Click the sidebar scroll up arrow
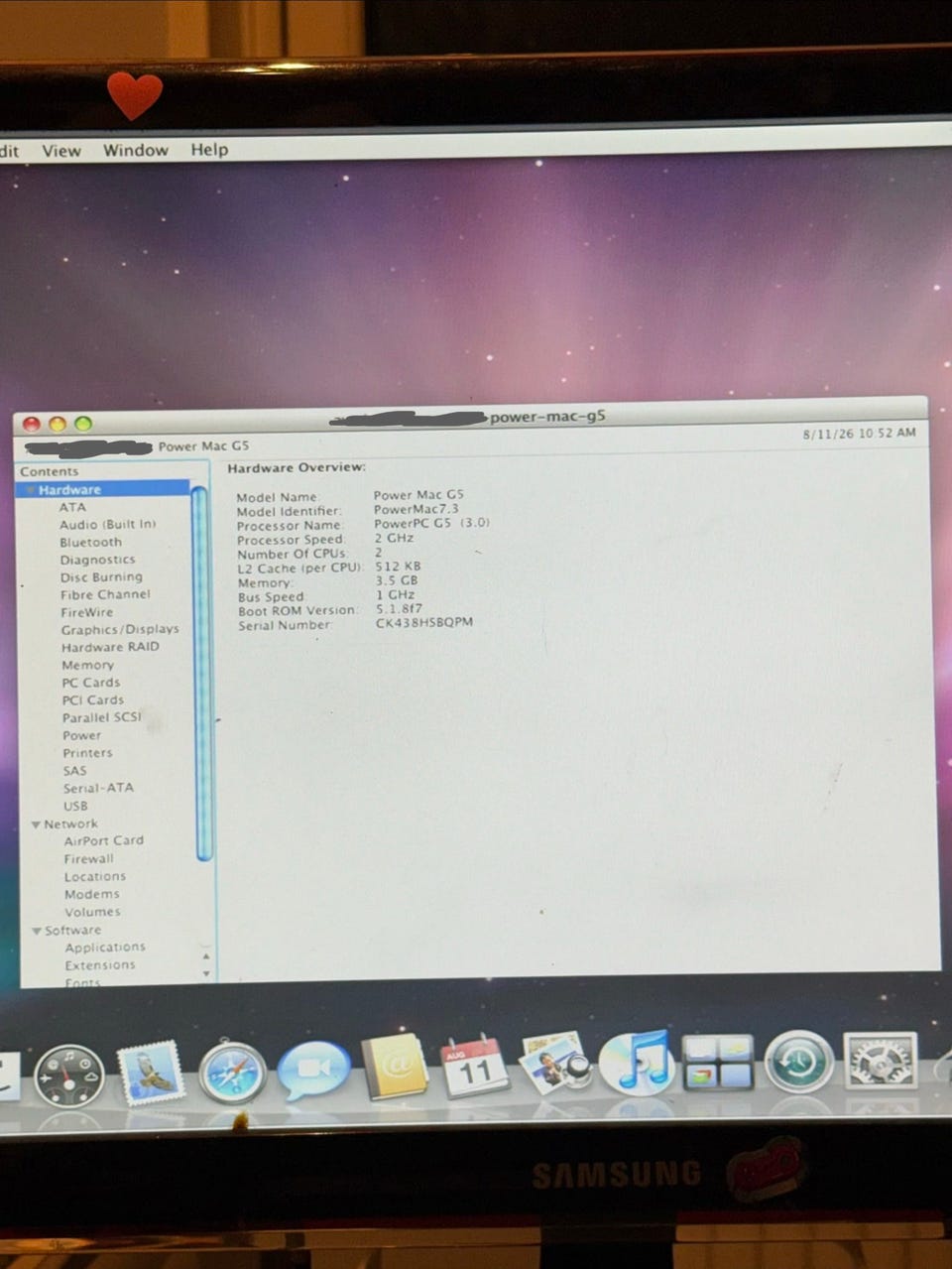Screen dimensions: 952x1269 206,957
